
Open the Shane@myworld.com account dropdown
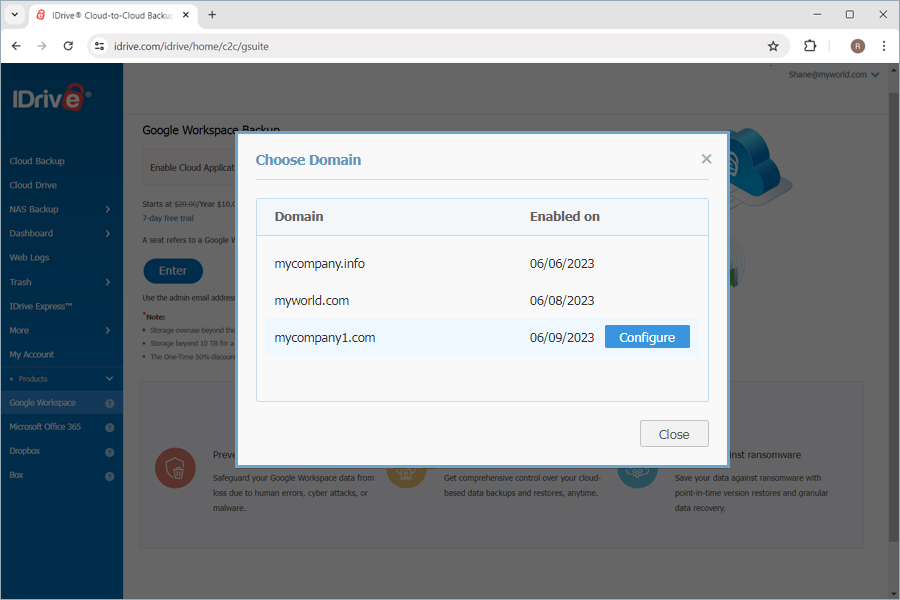click(x=833, y=75)
